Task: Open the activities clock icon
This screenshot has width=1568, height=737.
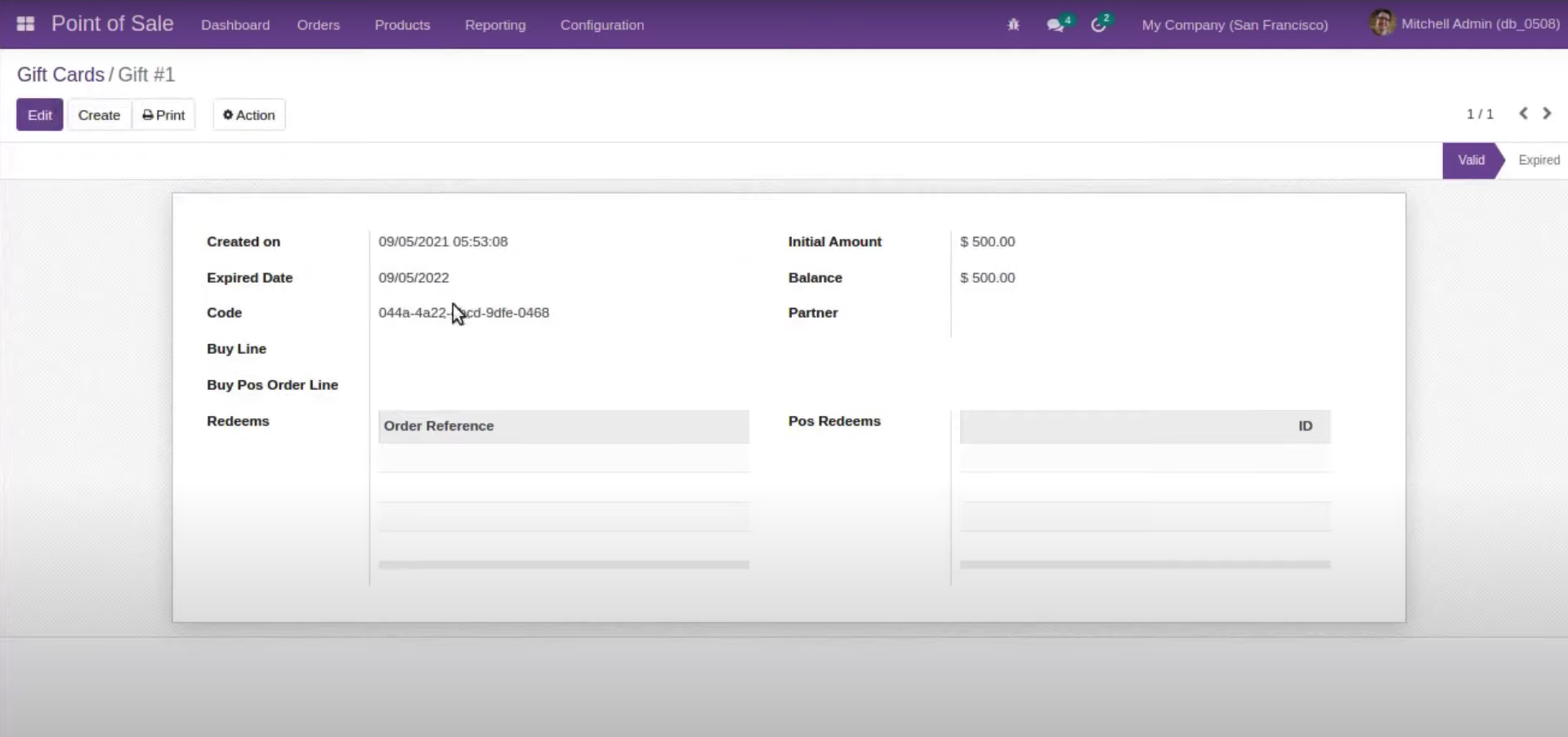Action: tap(1098, 25)
